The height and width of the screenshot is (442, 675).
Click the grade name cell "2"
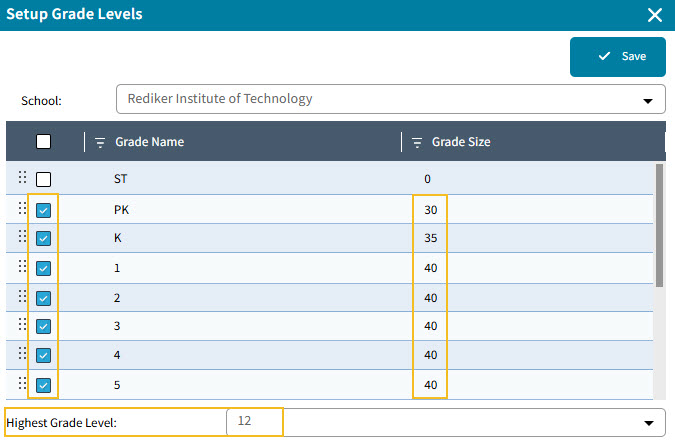pyautogui.click(x=117, y=298)
